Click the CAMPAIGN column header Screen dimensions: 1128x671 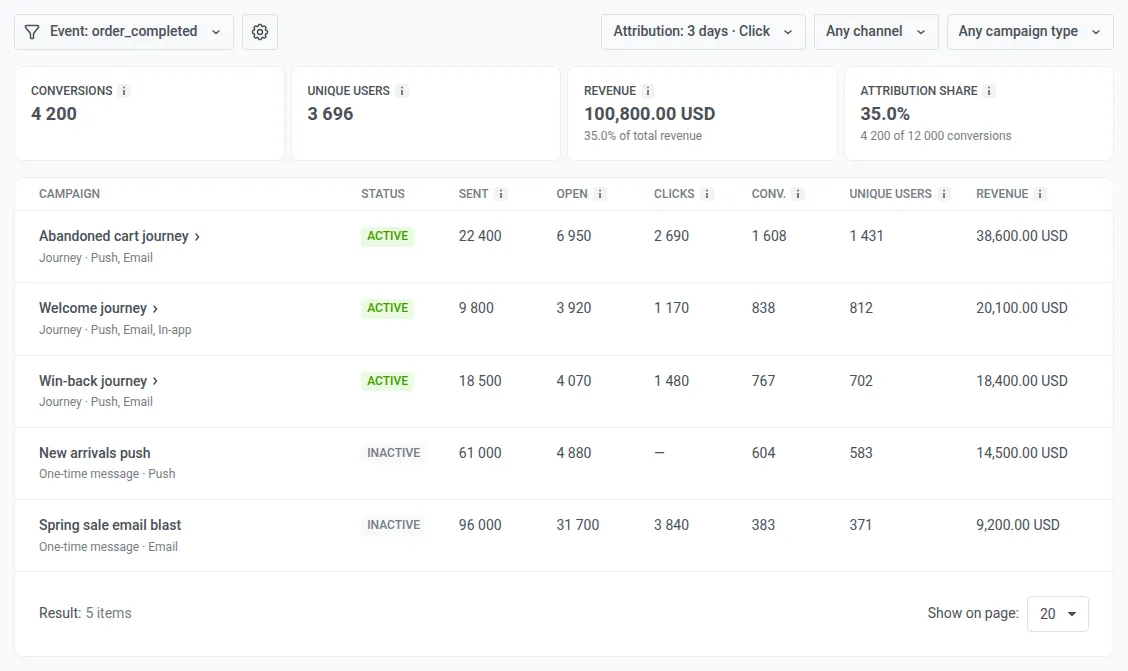69,193
